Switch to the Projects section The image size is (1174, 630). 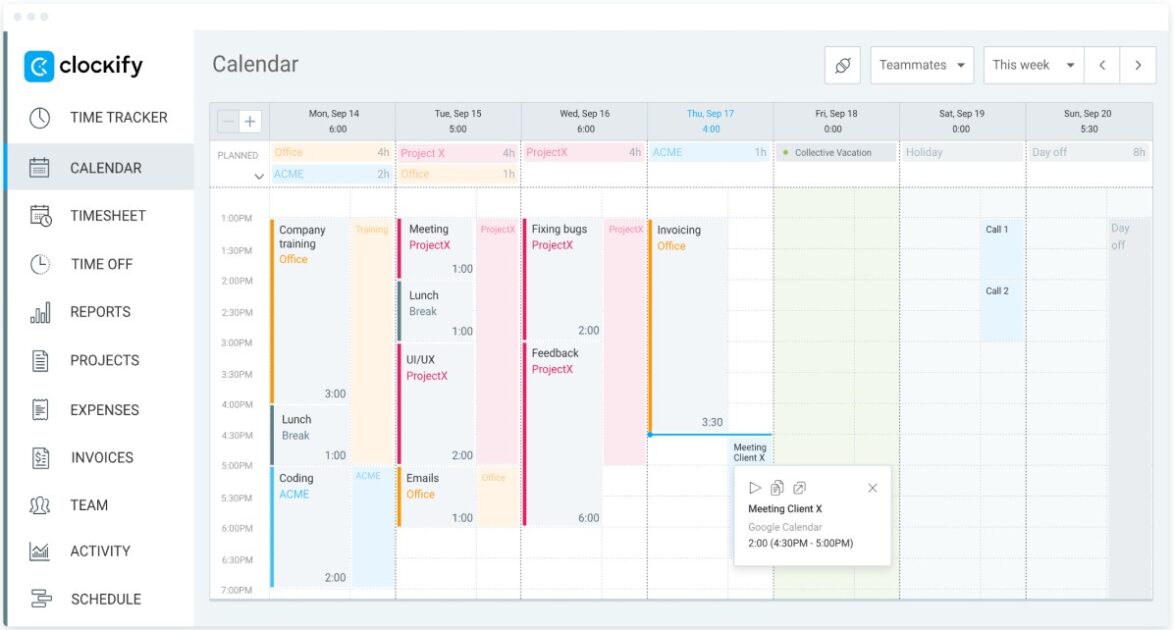[x=103, y=360]
